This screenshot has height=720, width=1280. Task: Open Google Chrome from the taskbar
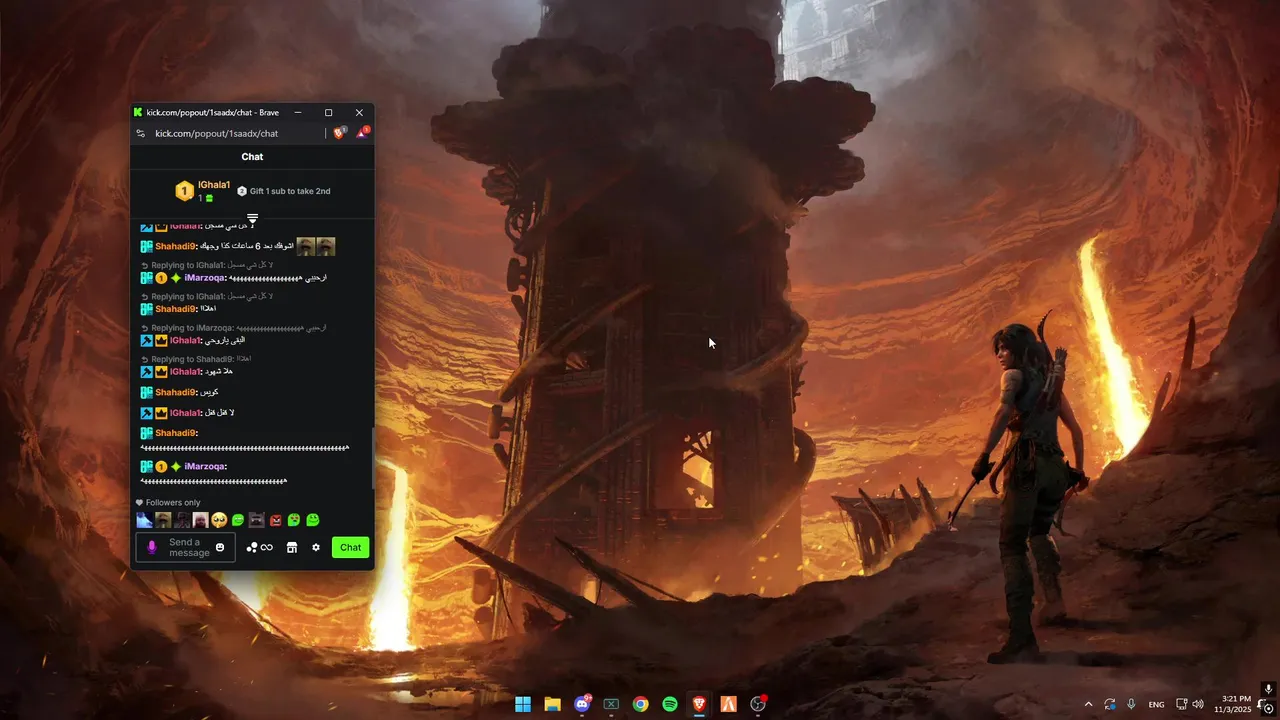click(640, 704)
